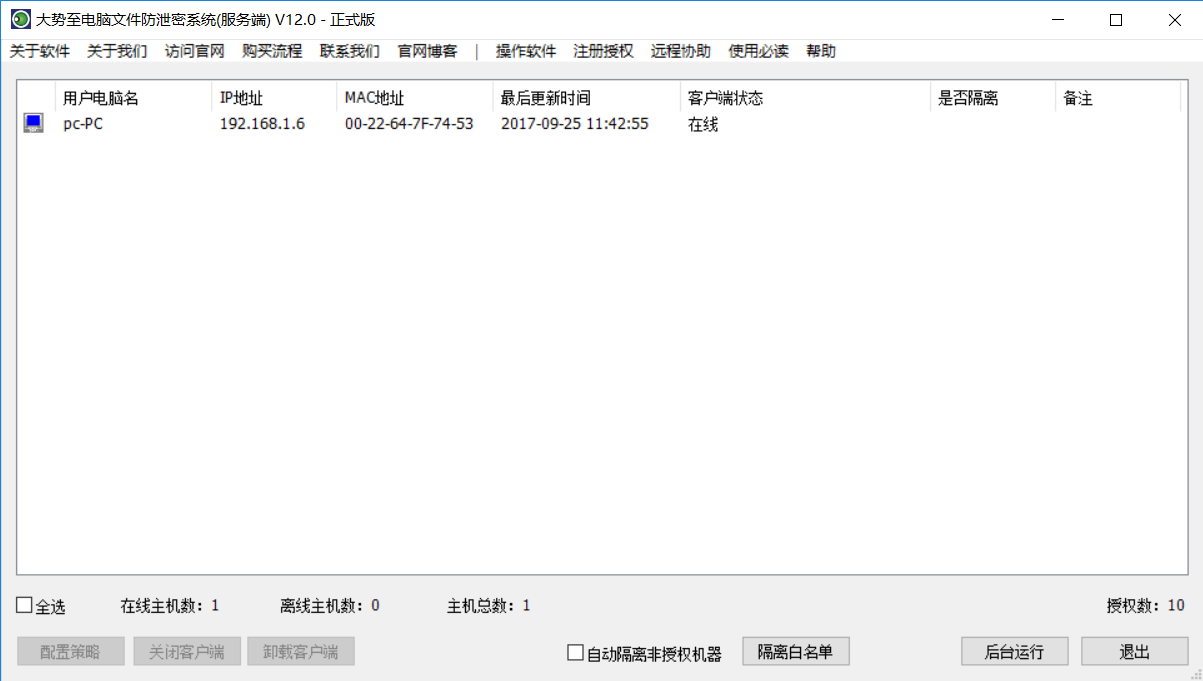Screen dimensions: 1203x681
Task: Open the 帮助 menu
Action: [x=821, y=51]
